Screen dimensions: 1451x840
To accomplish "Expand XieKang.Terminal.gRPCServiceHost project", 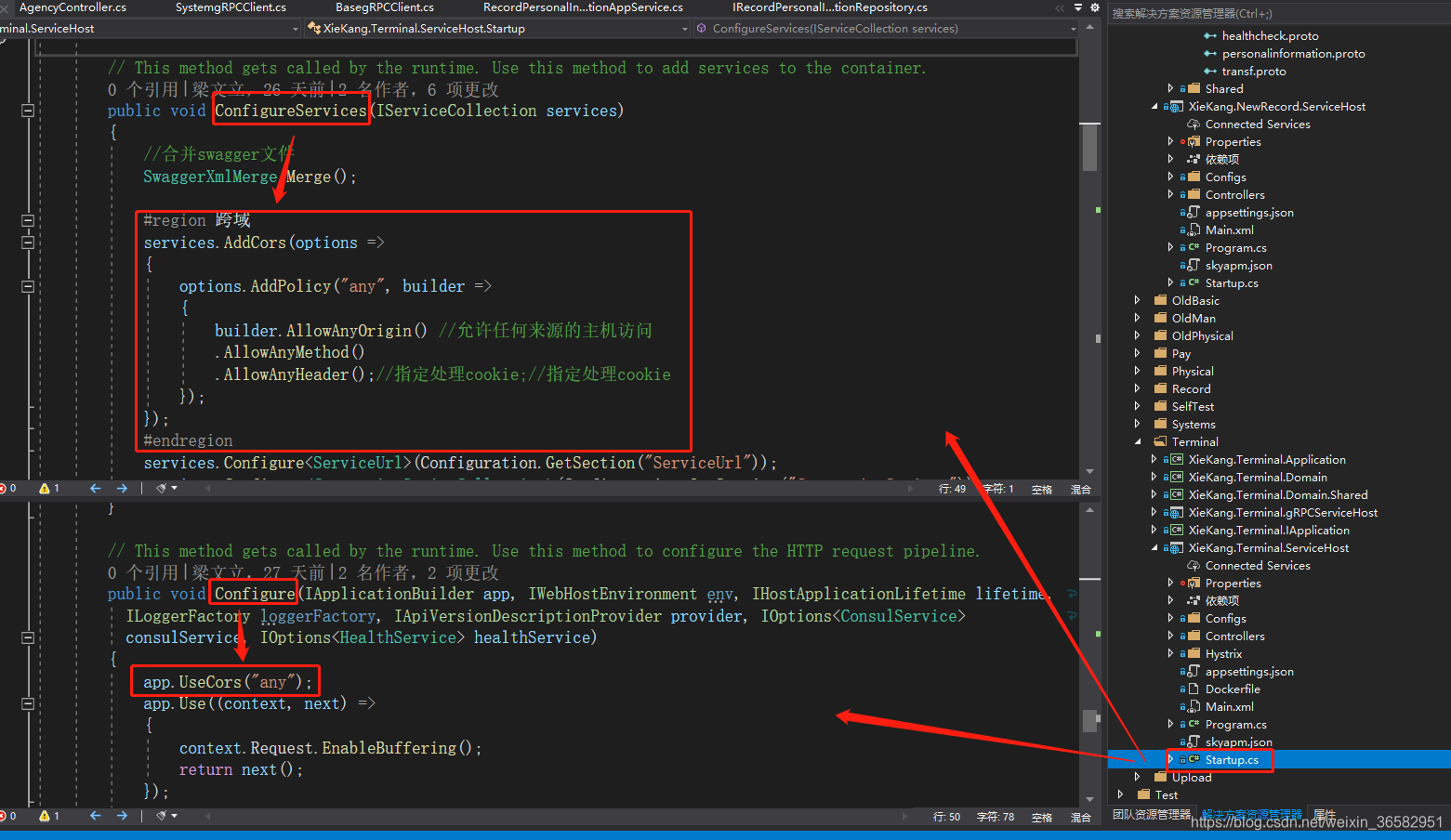I will [1154, 513].
